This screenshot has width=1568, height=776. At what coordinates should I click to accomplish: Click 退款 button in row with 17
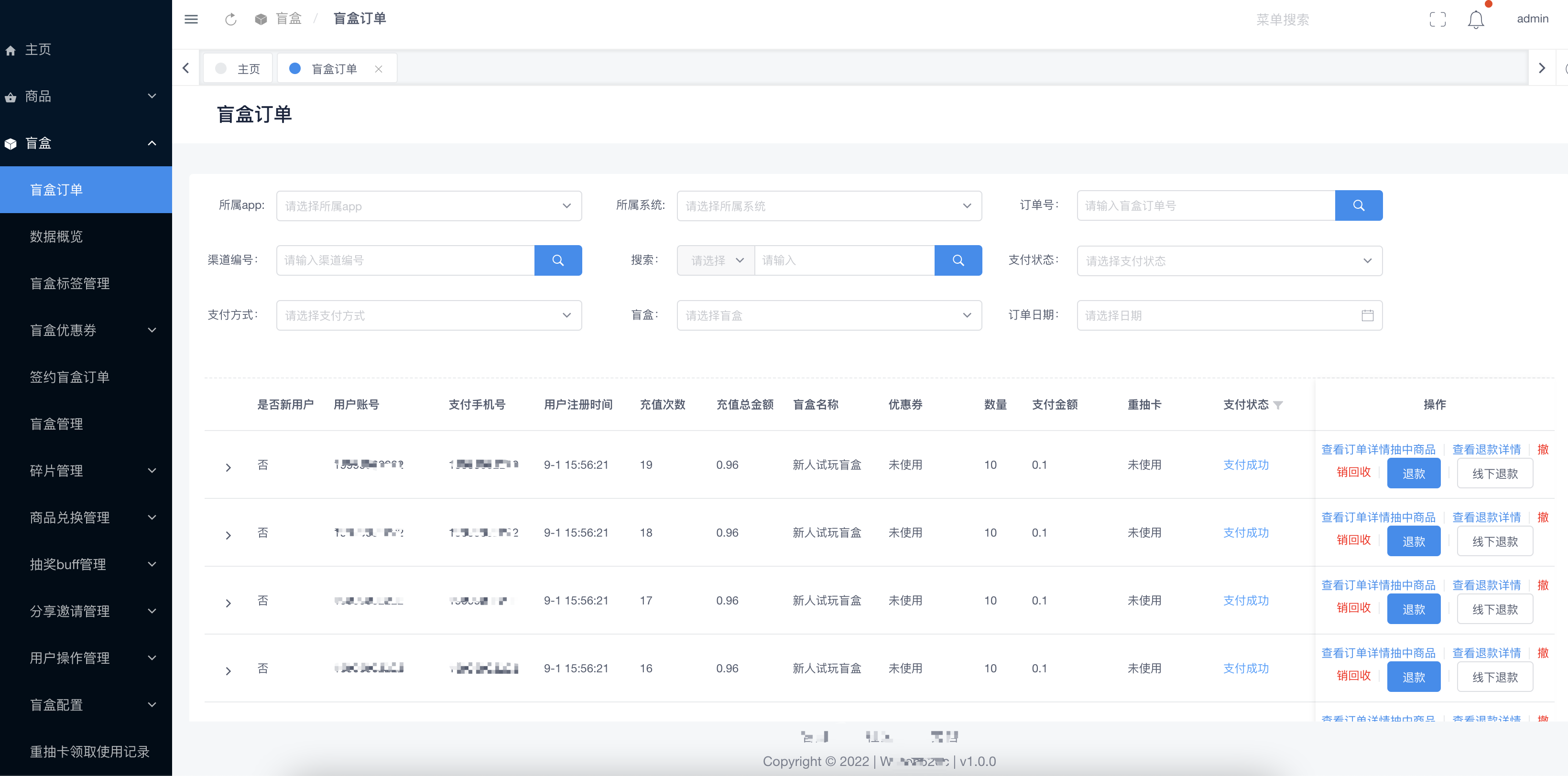click(x=1414, y=609)
